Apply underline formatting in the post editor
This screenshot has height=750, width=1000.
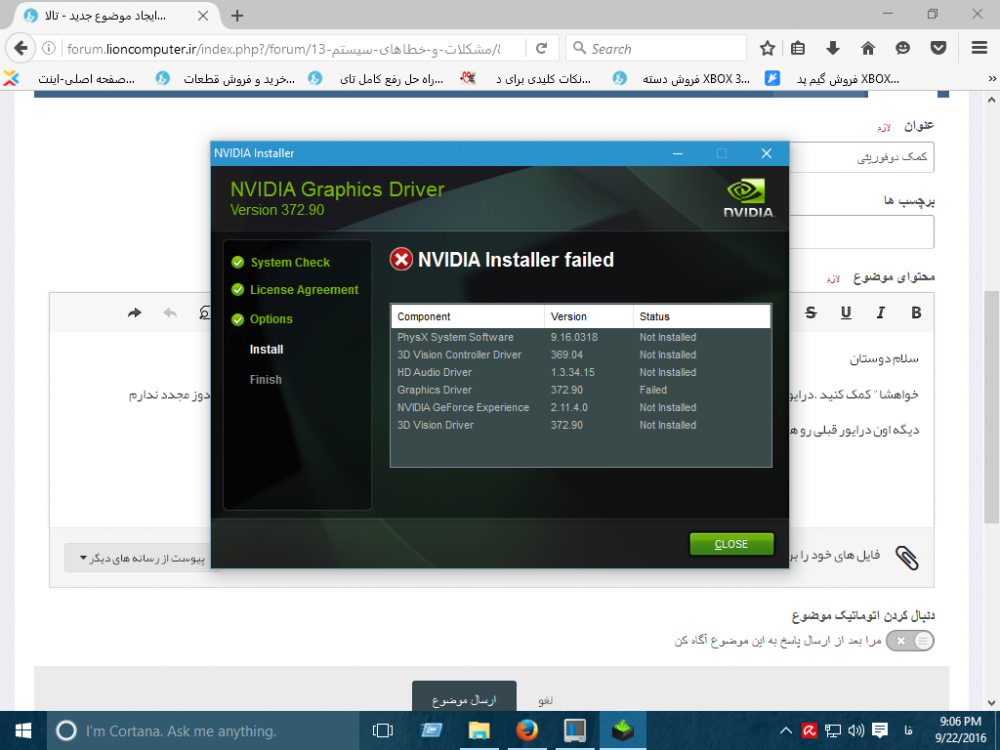(846, 313)
